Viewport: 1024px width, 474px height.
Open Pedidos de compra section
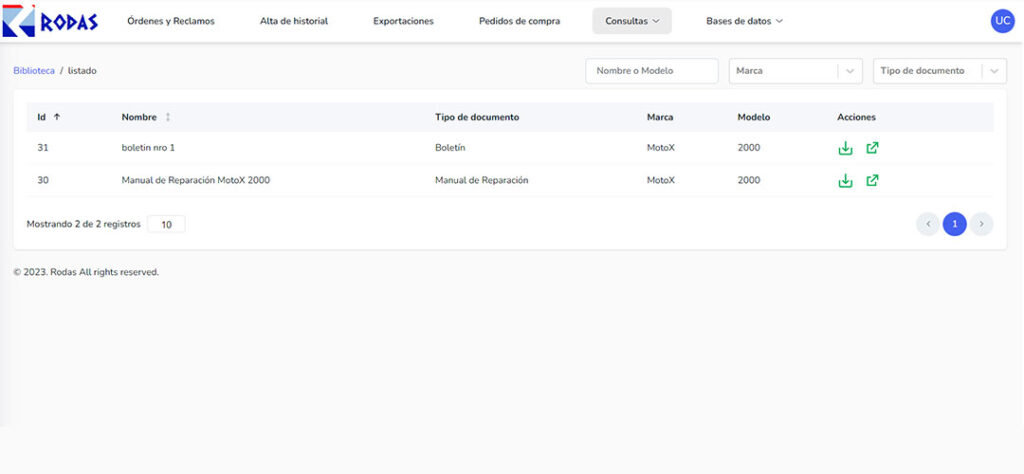click(x=519, y=21)
